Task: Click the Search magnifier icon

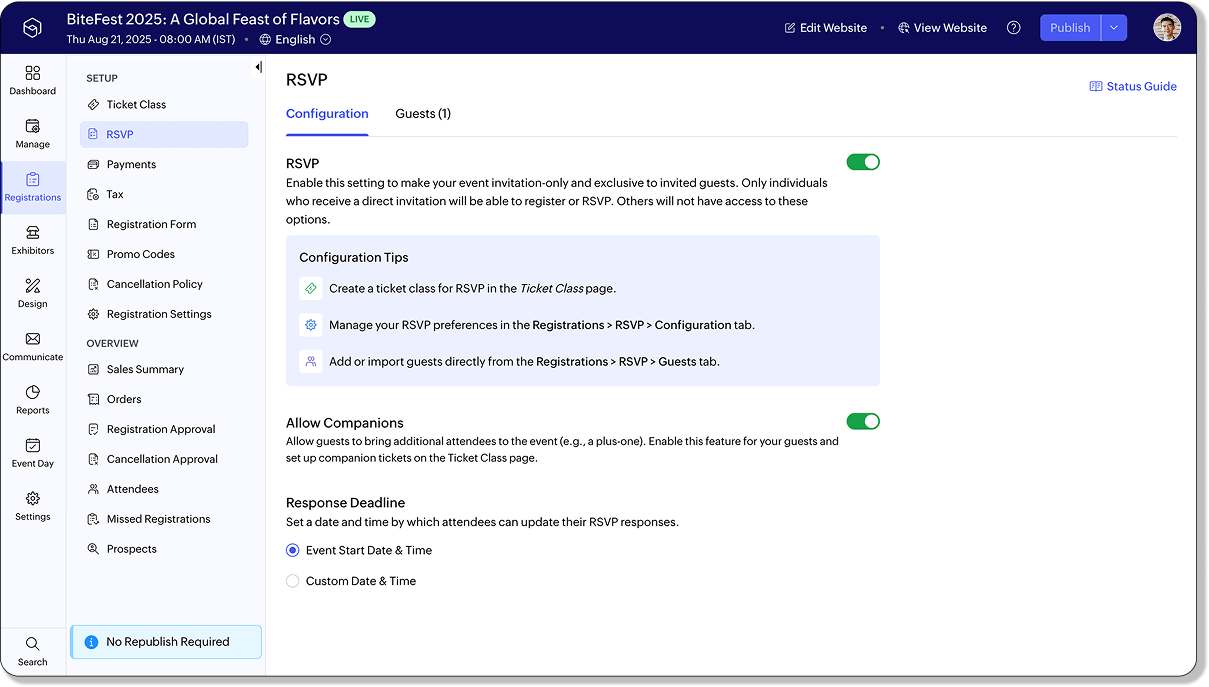Action: 32,644
